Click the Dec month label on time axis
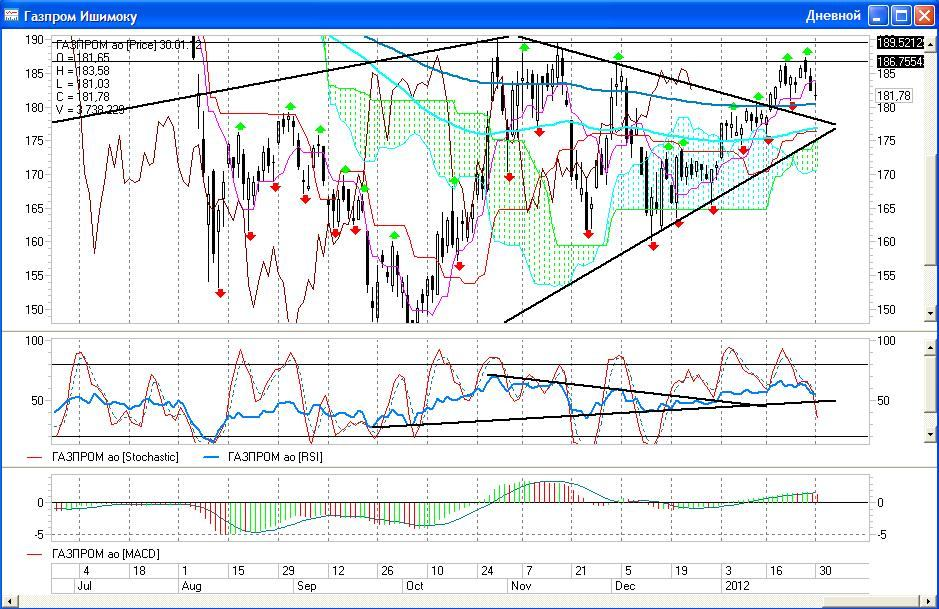This screenshot has height=609, width=939. coord(625,586)
